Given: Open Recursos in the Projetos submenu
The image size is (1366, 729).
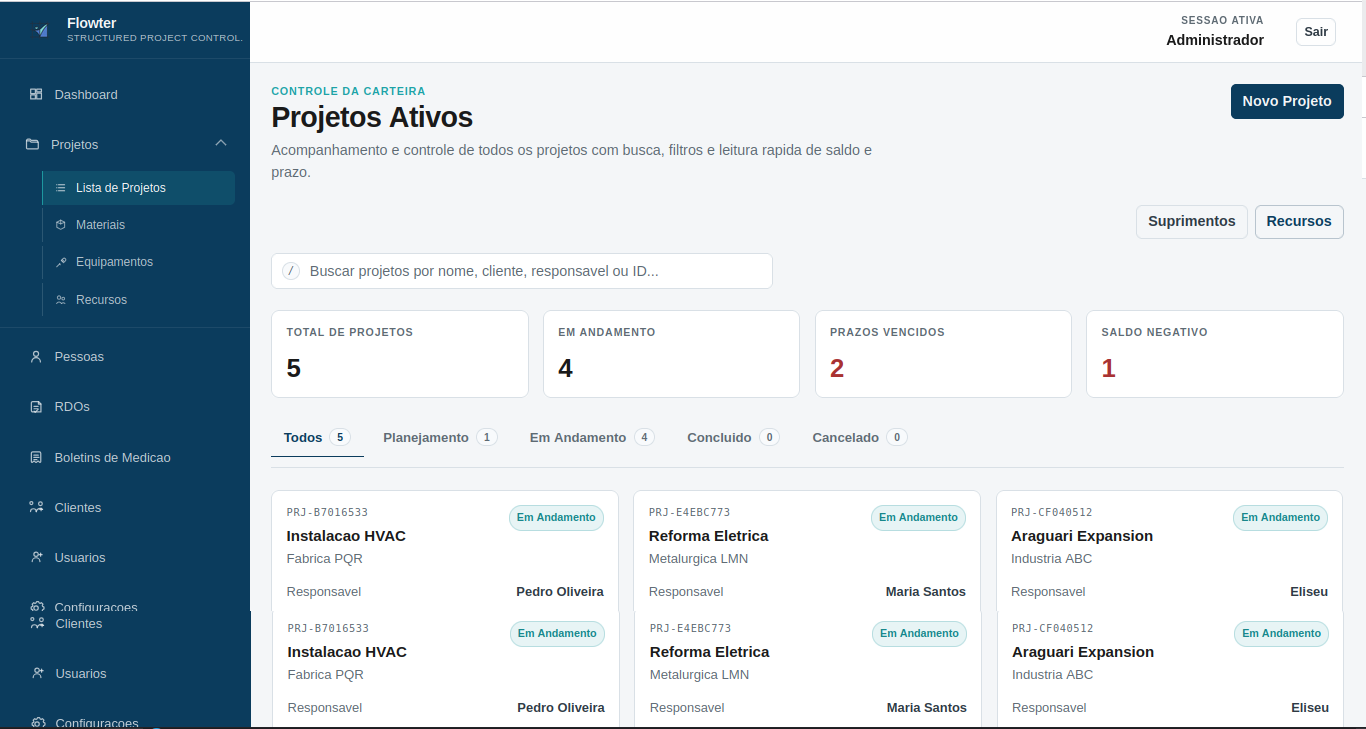Looking at the screenshot, I should coord(103,299).
